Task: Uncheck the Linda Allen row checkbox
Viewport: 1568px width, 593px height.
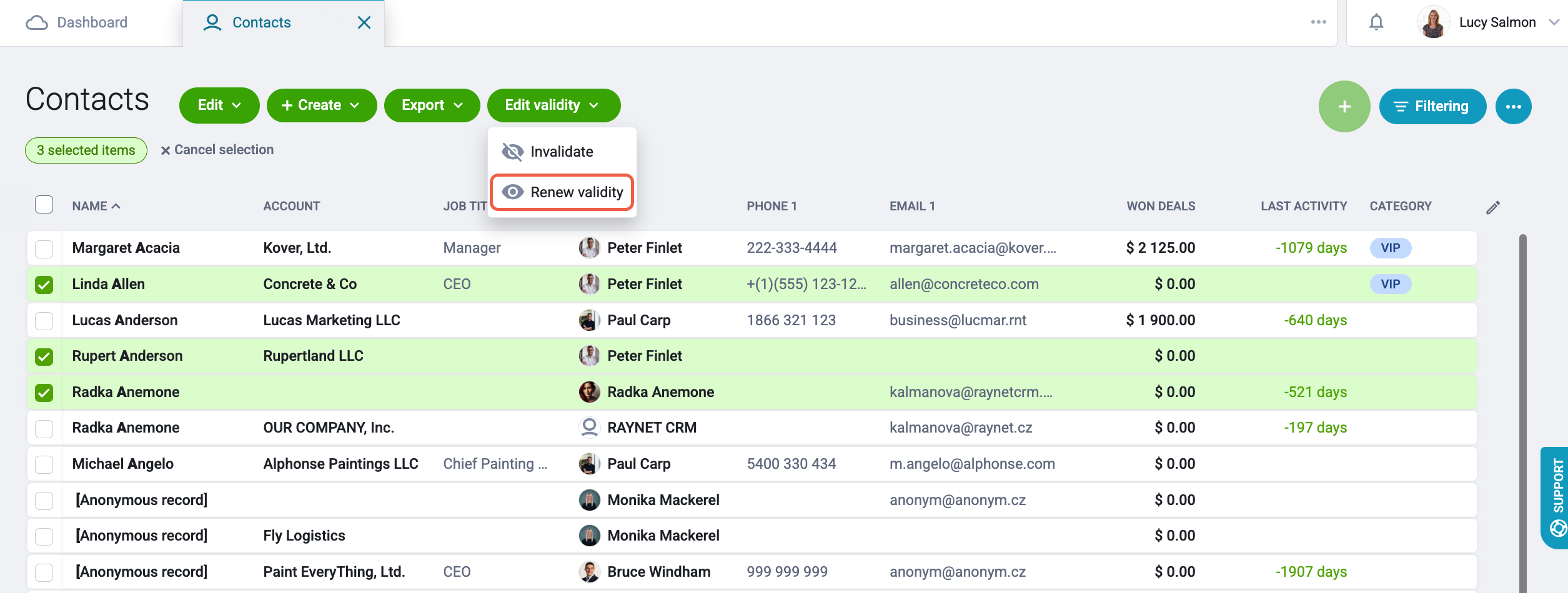Action: tap(44, 285)
